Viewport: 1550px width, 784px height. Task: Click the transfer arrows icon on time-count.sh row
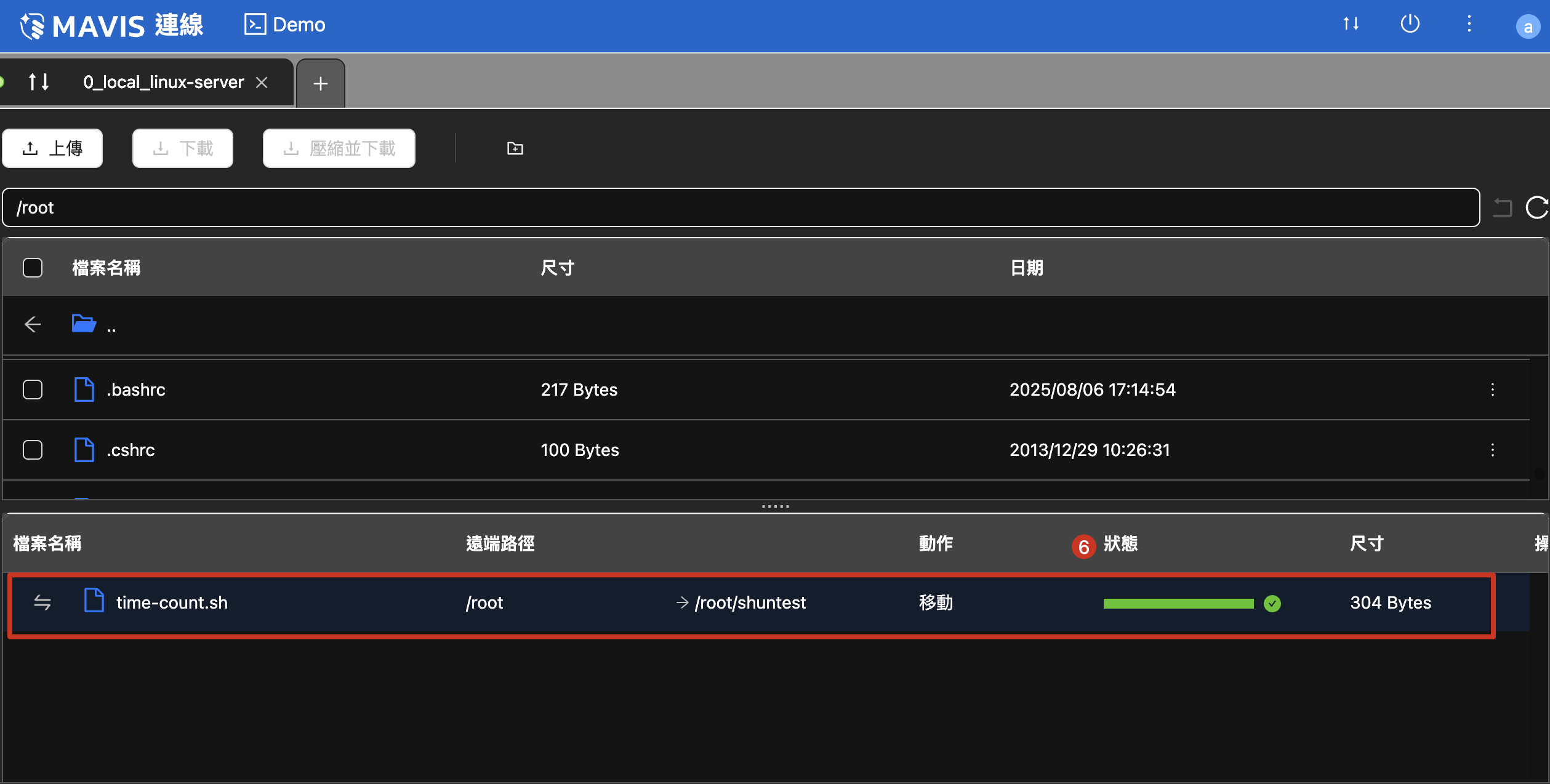[x=42, y=602]
